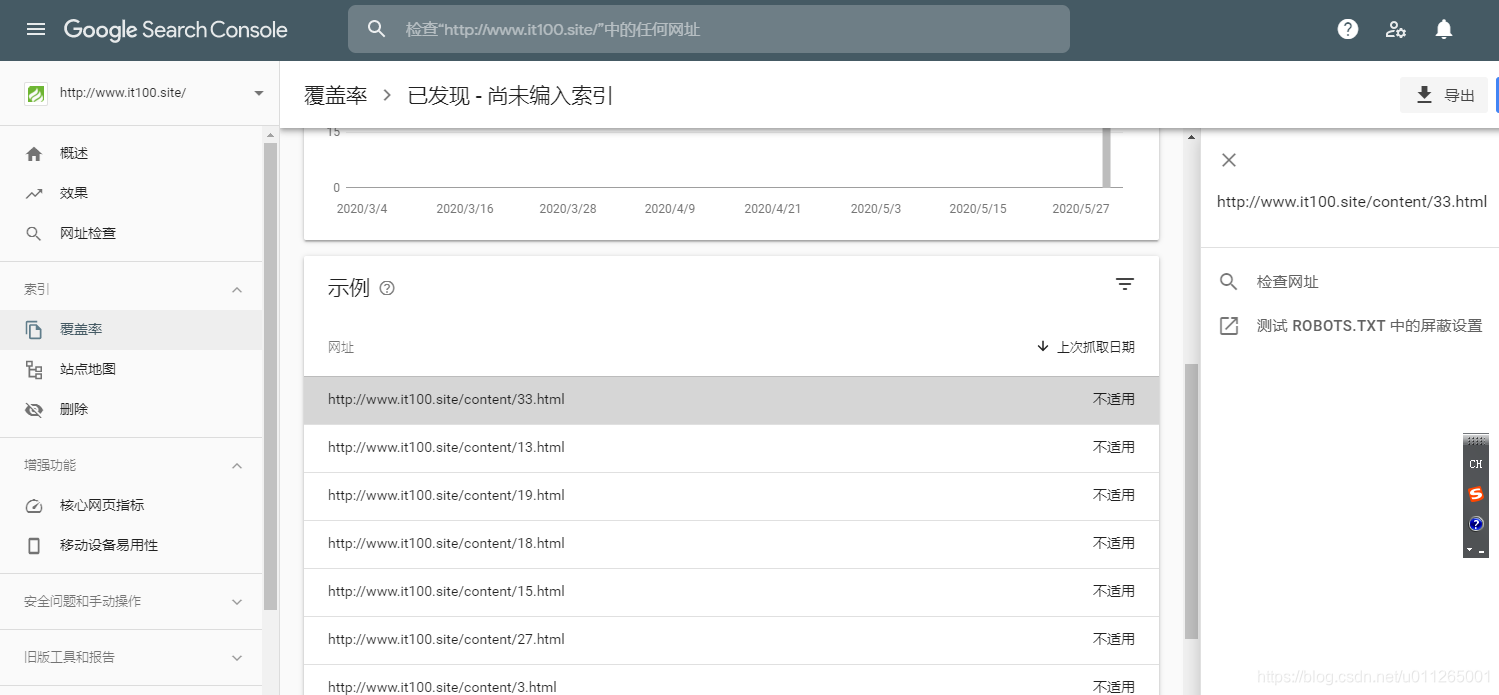Open the notifications bell
This screenshot has width=1499, height=695.
[x=1444, y=29]
